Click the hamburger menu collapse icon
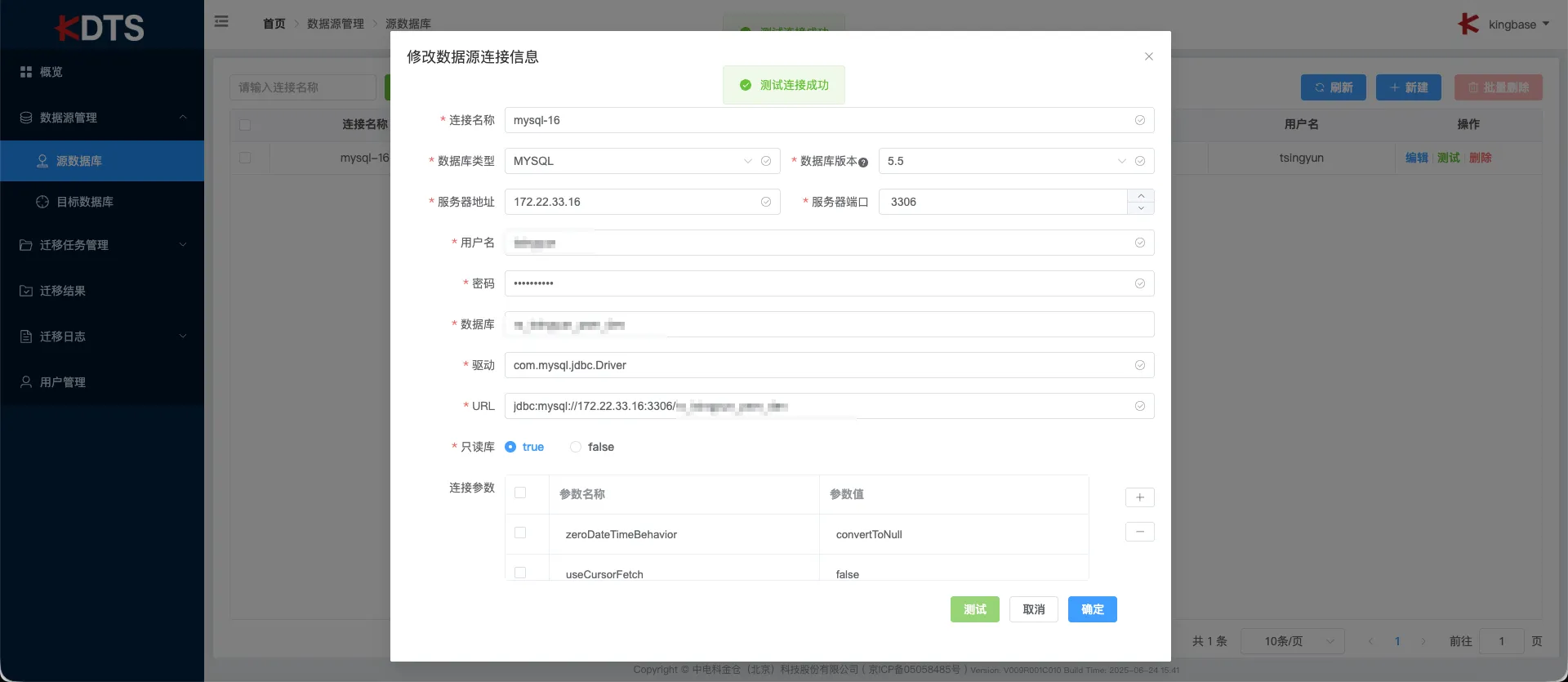 [x=221, y=21]
